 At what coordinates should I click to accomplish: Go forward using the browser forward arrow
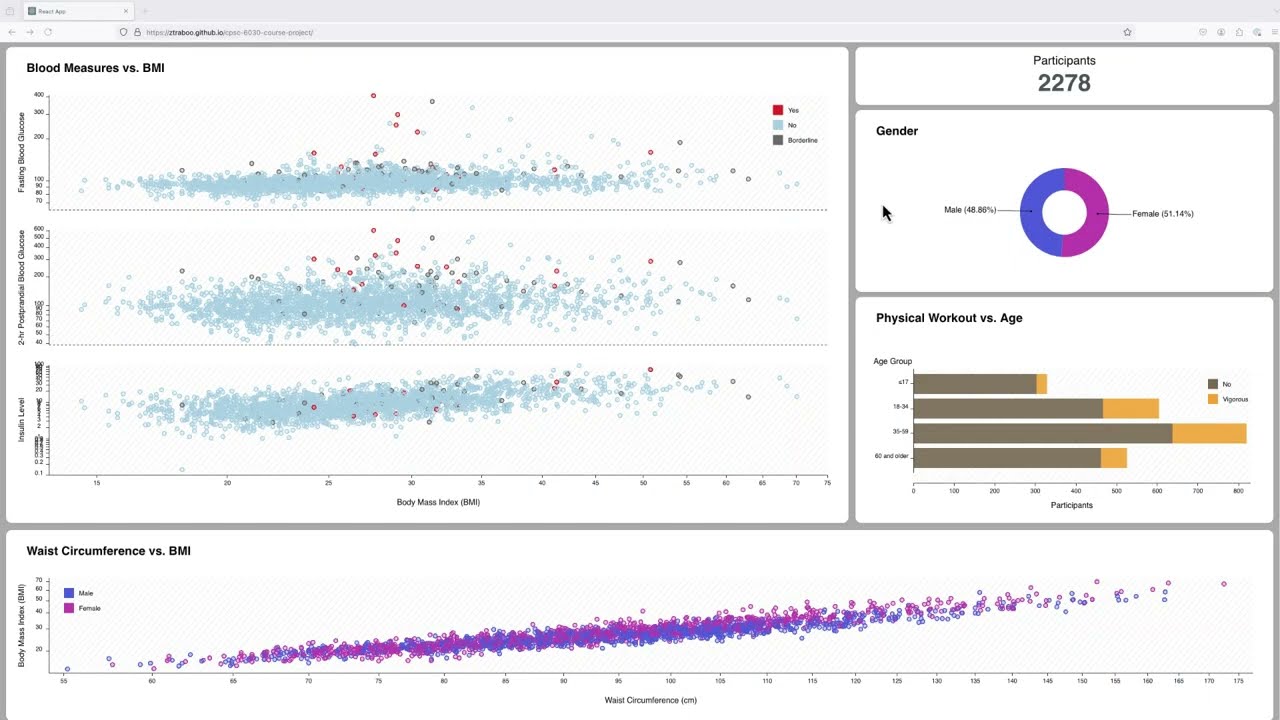29,32
